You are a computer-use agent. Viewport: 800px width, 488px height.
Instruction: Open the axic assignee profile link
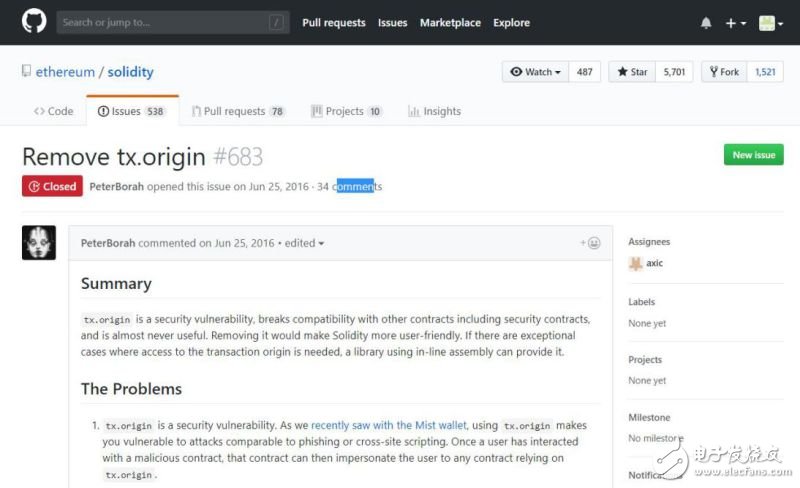point(655,263)
